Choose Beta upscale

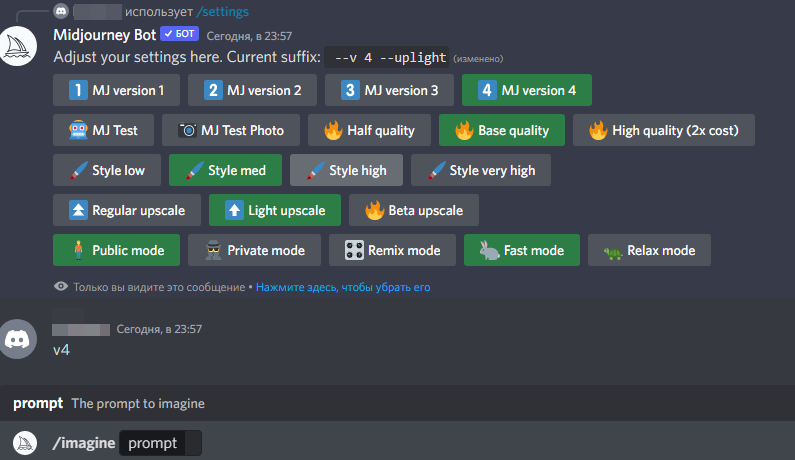[414, 210]
